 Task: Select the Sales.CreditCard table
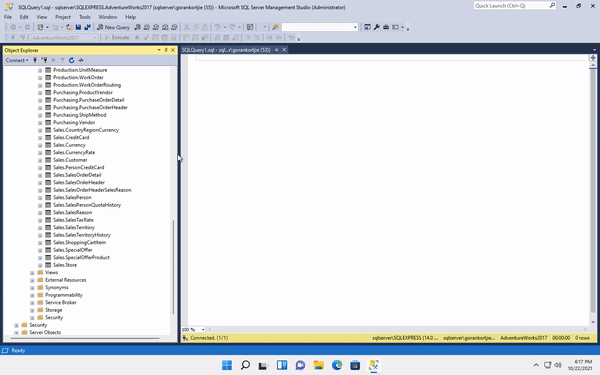coord(71,137)
